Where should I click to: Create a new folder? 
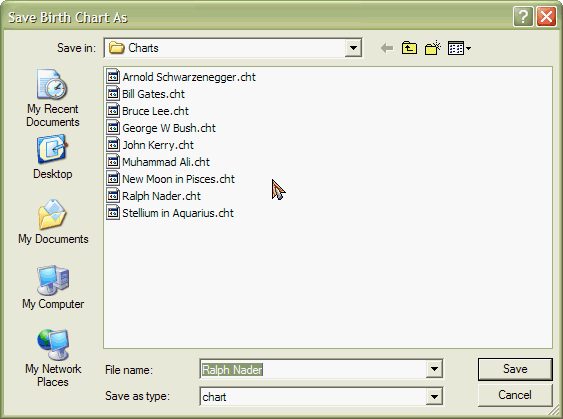coord(433,48)
